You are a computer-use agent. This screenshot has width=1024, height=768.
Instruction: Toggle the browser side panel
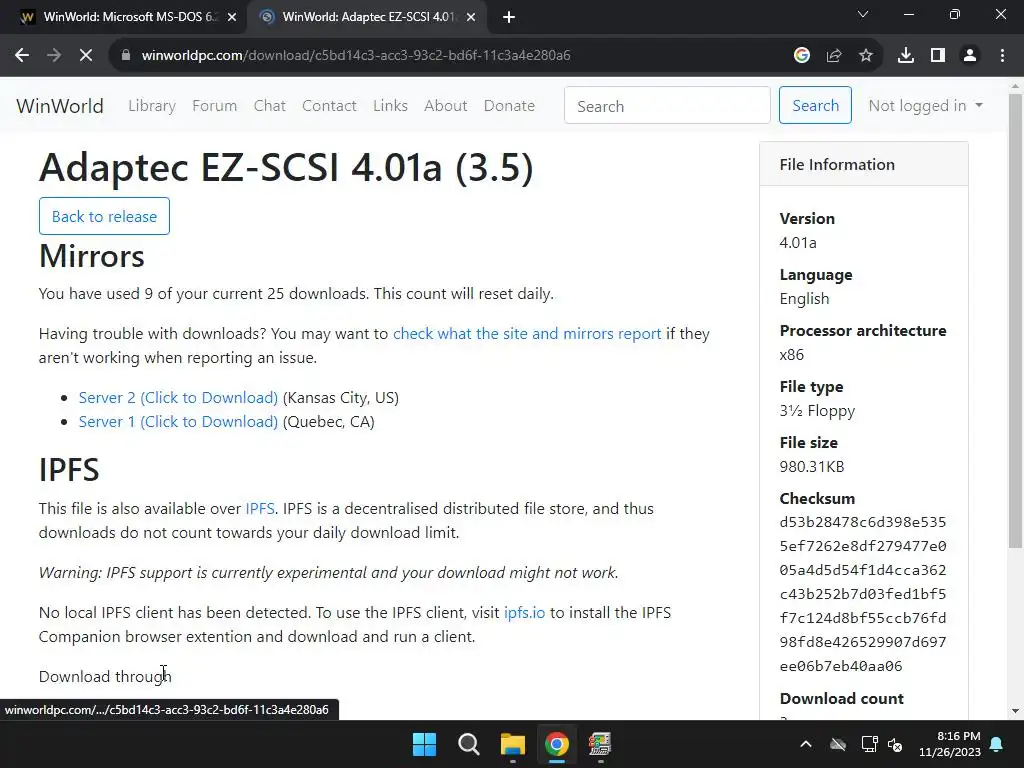(x=938, y=56)
